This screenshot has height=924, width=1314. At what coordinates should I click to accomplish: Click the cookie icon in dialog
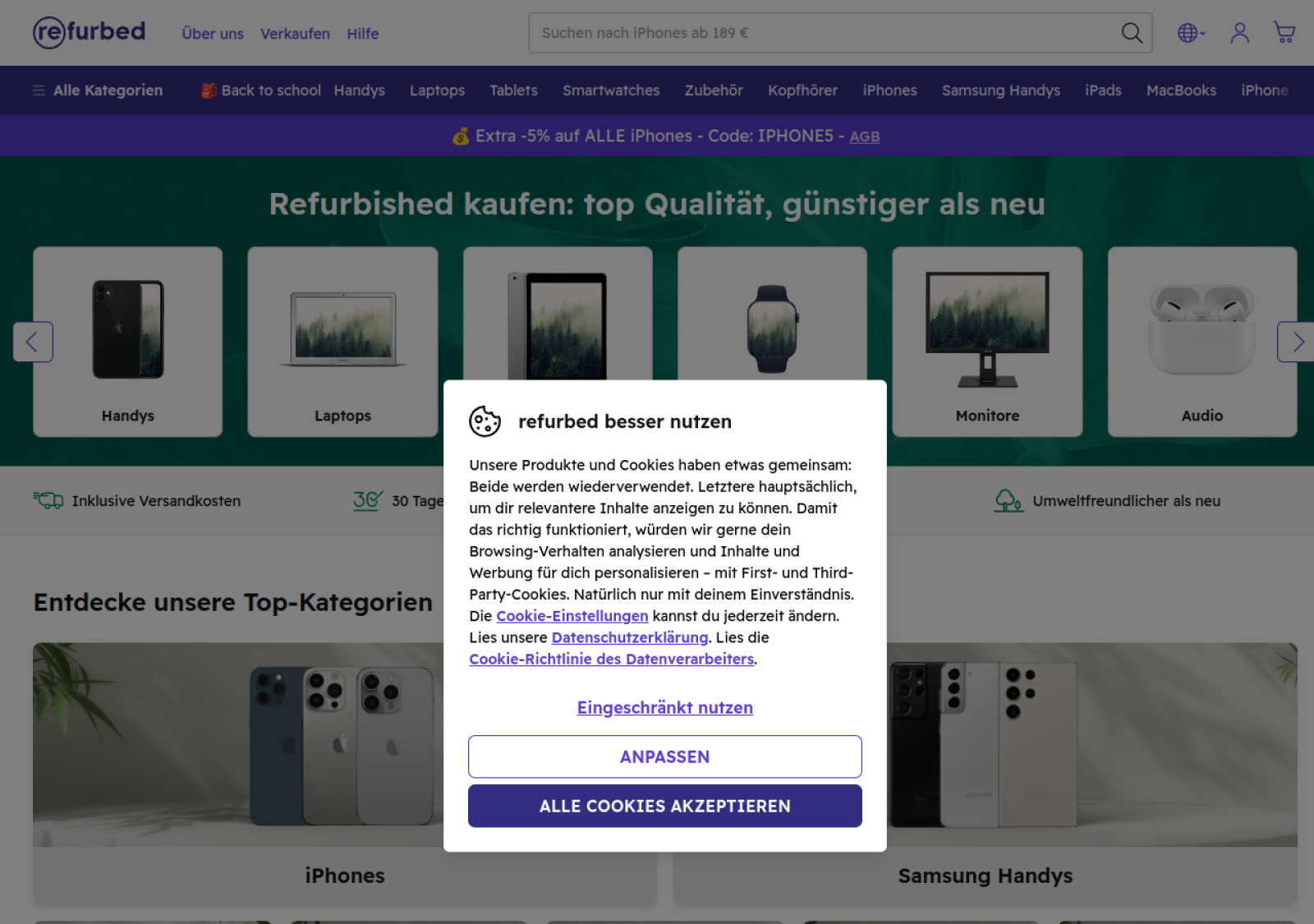tap(485, 421)
